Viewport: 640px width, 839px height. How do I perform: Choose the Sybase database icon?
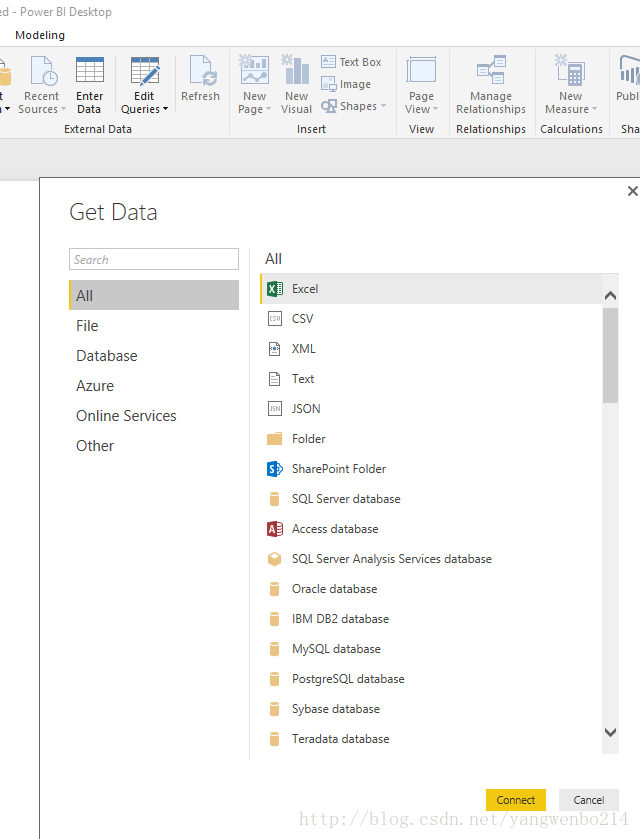[x=275, y=708]
